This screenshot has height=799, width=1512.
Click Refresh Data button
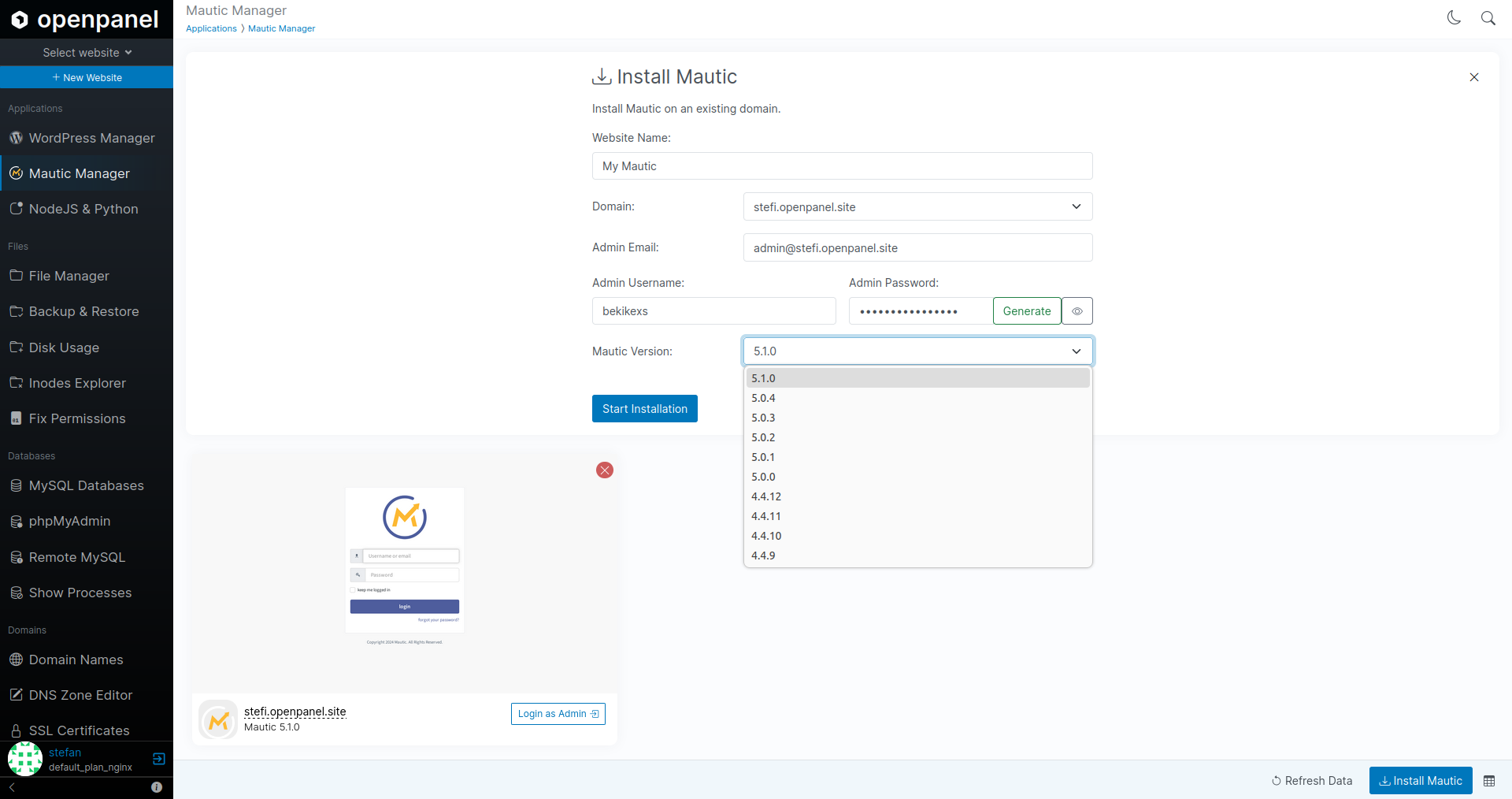[1312, 781]
